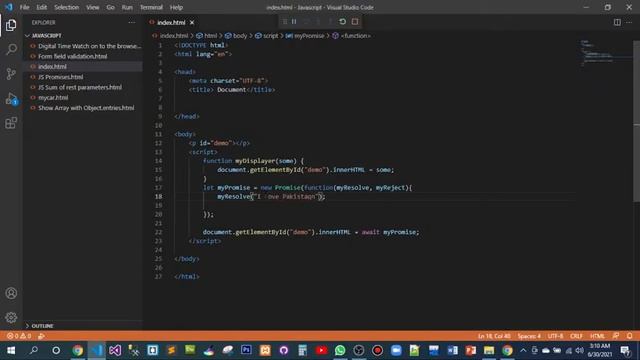Click the code minimap preview
The width and height of the screenshot is (640, 360).
click(x=606, y=53)
